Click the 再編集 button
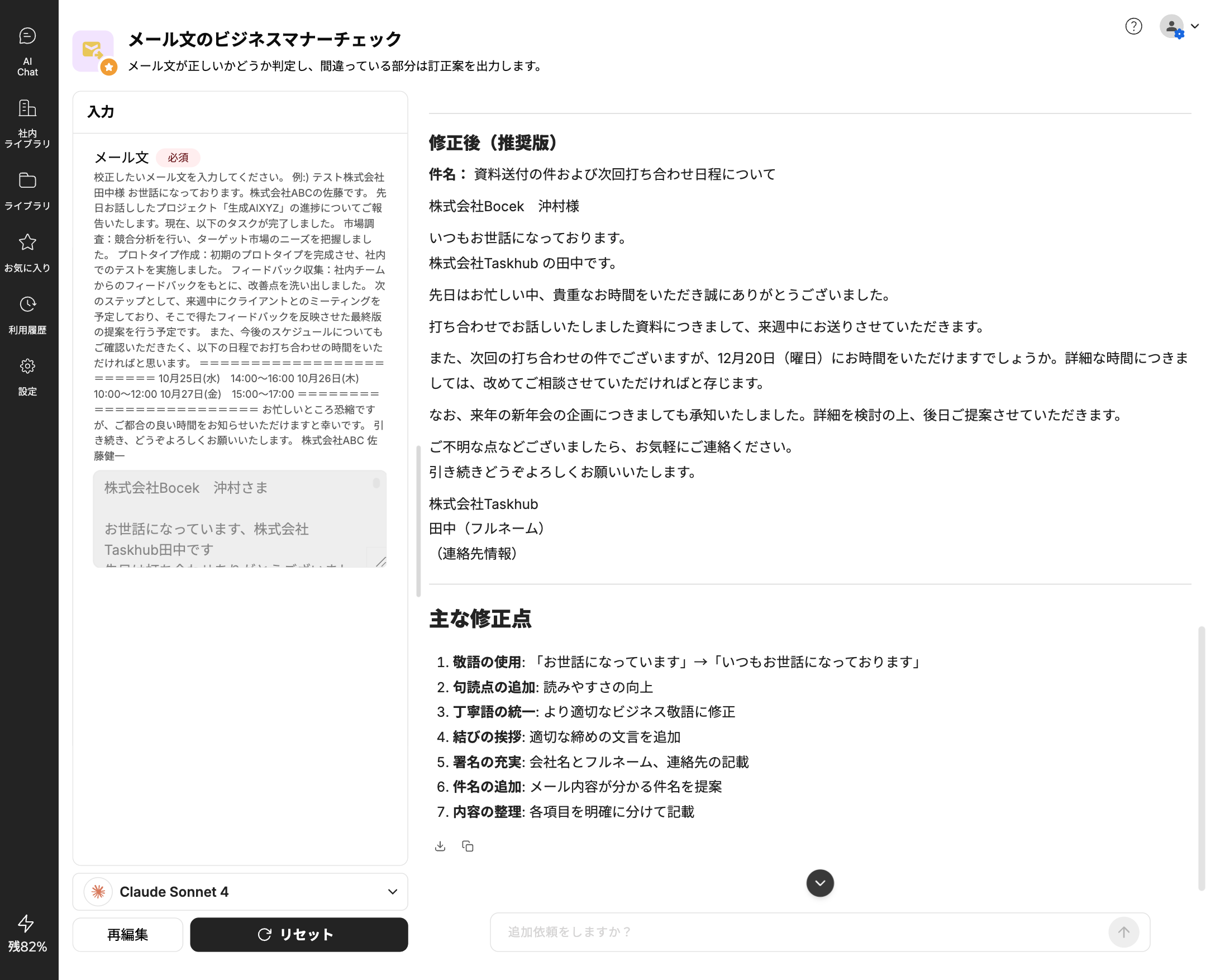Viewport: 1211px width, 980px height. point(127,934)
